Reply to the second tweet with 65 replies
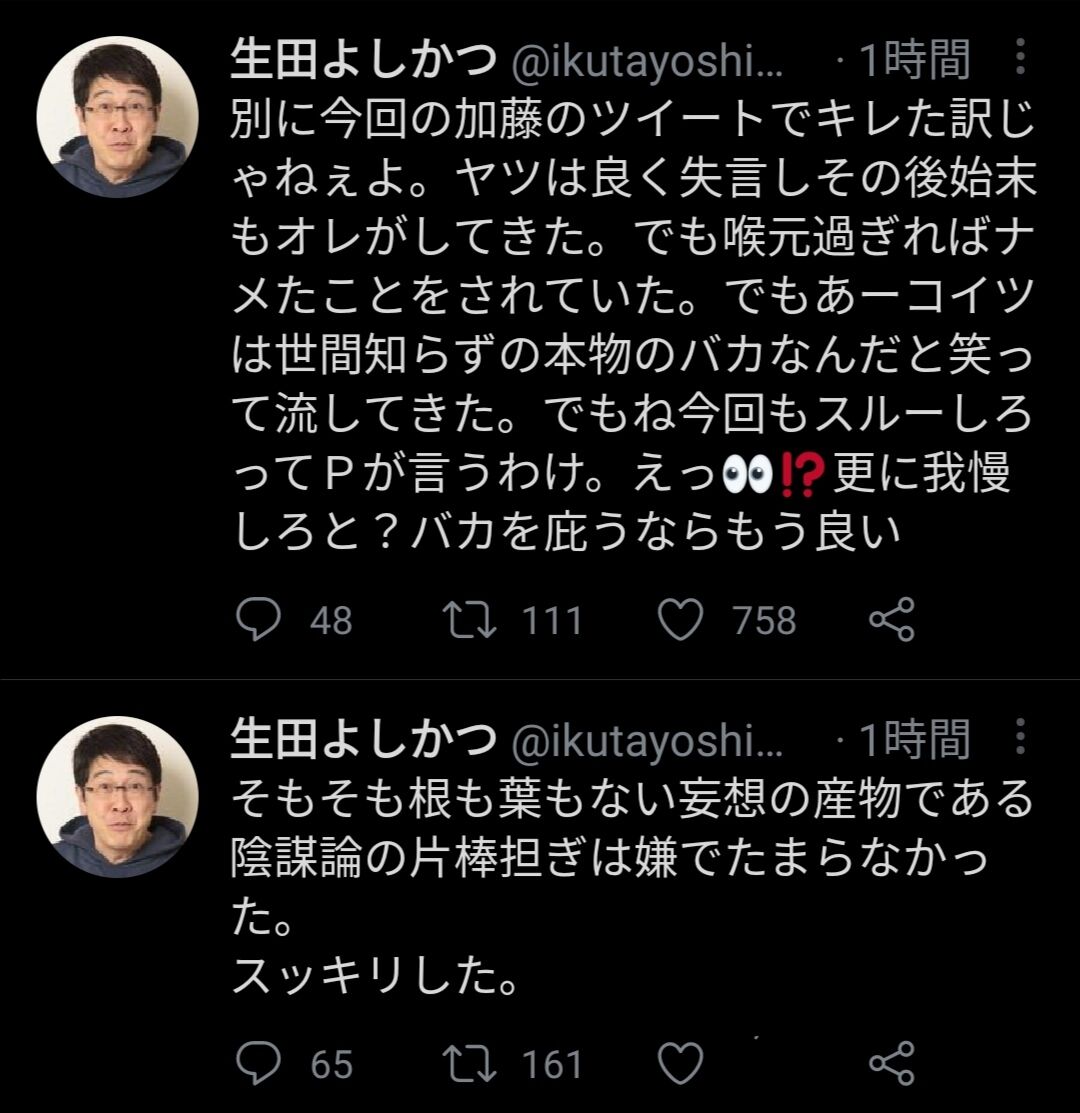Viewport: 1080px width, 1113px height. [x=258, y=1063]
